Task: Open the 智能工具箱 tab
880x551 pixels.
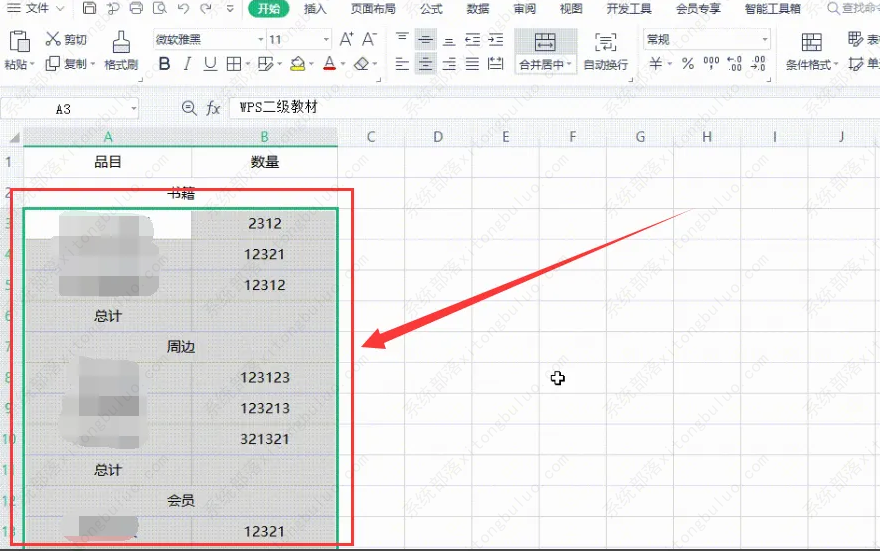Action: 773,8
